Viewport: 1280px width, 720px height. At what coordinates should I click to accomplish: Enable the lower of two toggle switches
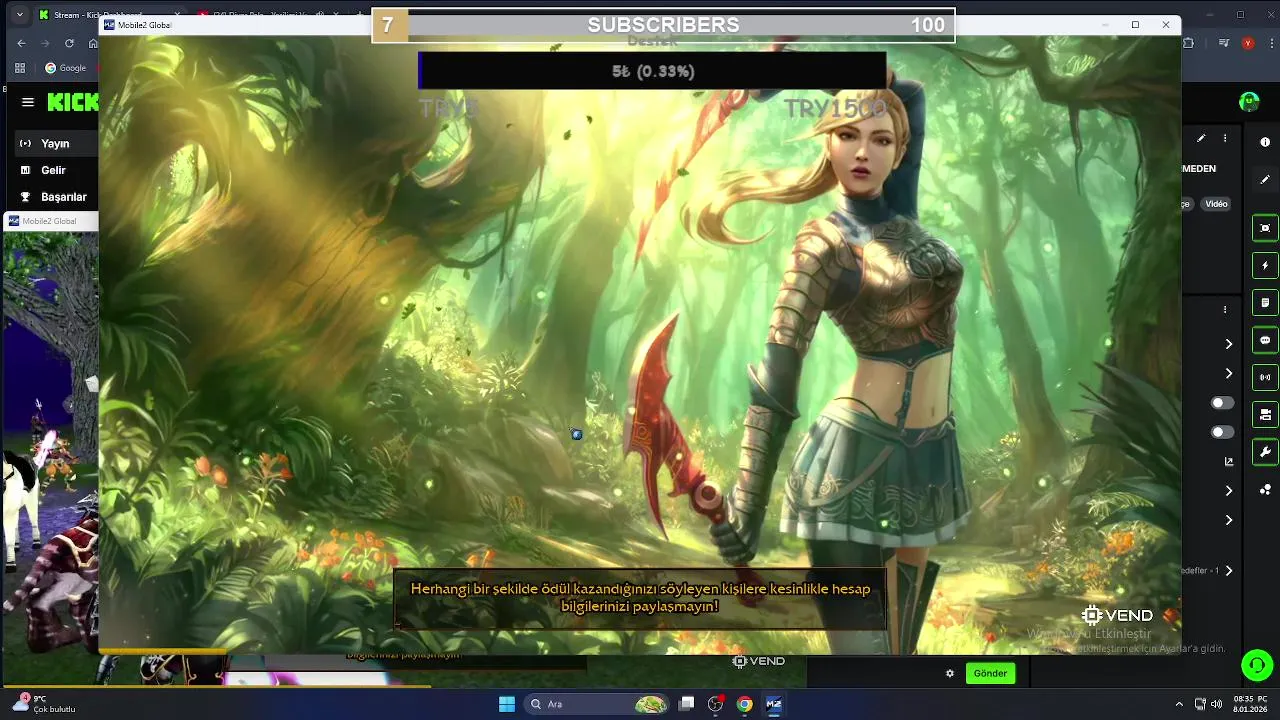1222,432
